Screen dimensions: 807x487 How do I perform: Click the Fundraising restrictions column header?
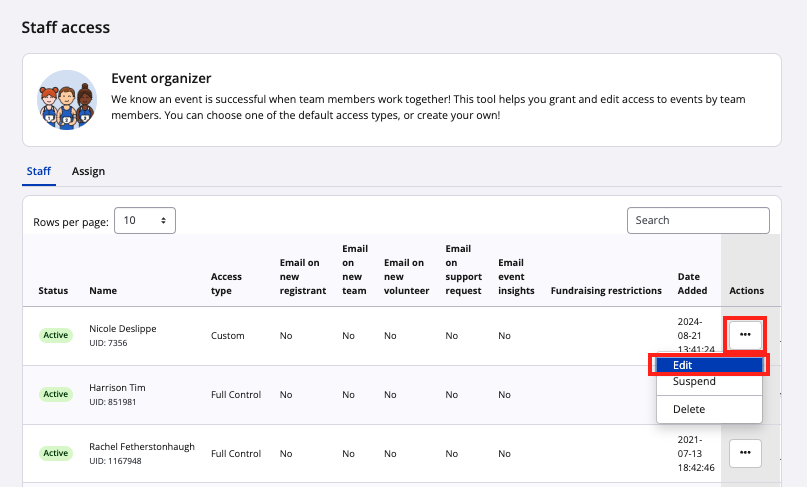click(606, 291)
